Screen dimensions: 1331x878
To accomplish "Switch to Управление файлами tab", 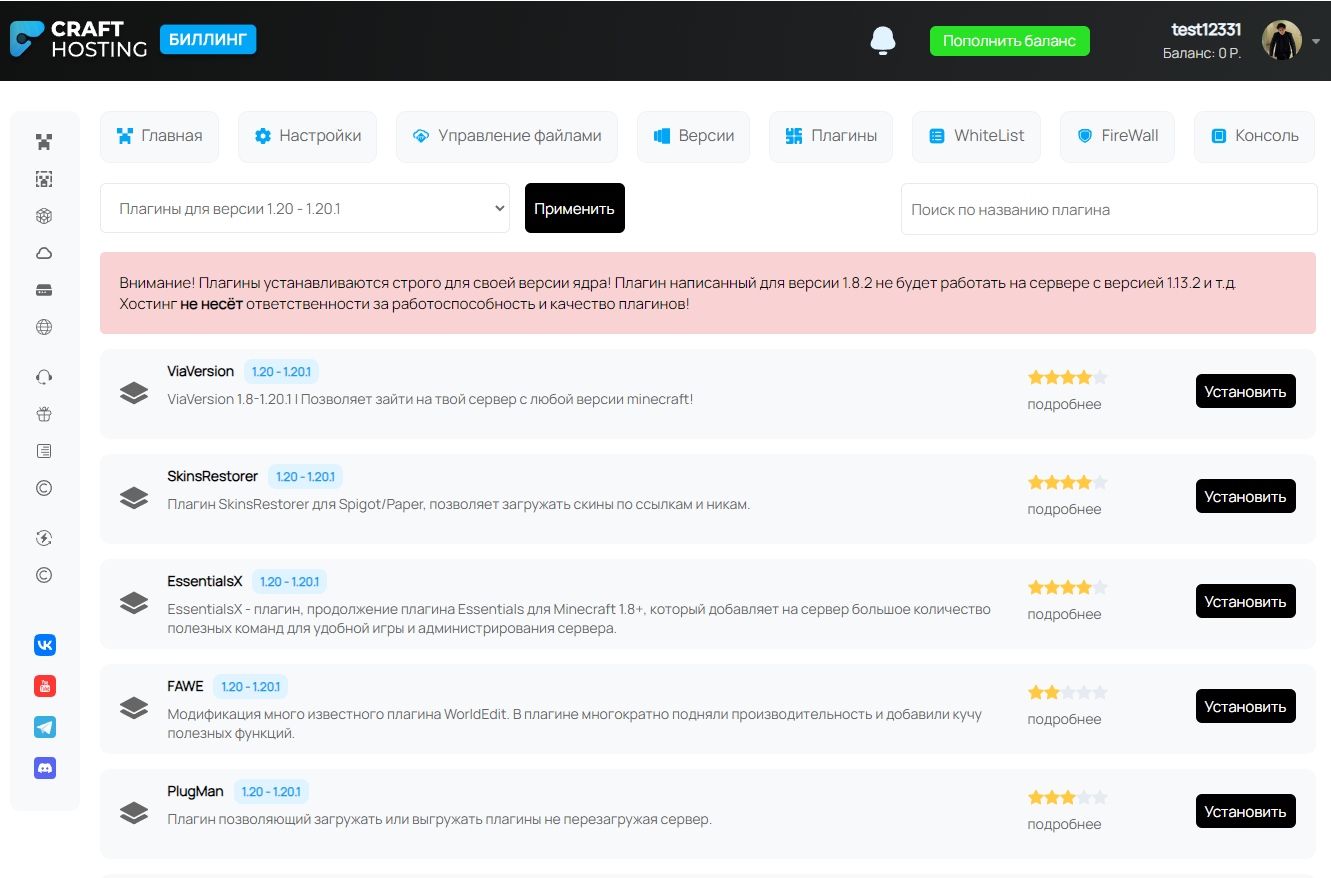I will 507,136.
